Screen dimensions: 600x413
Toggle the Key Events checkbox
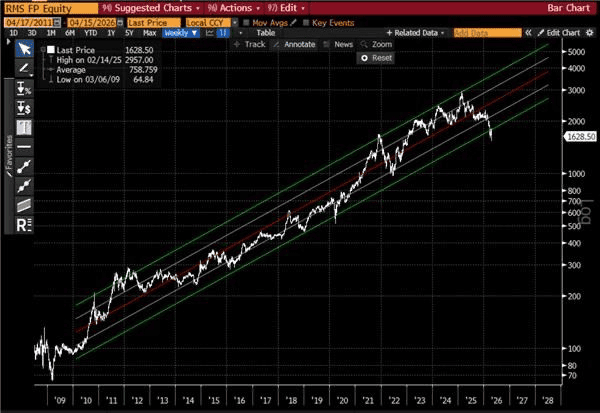pos(304,20)
